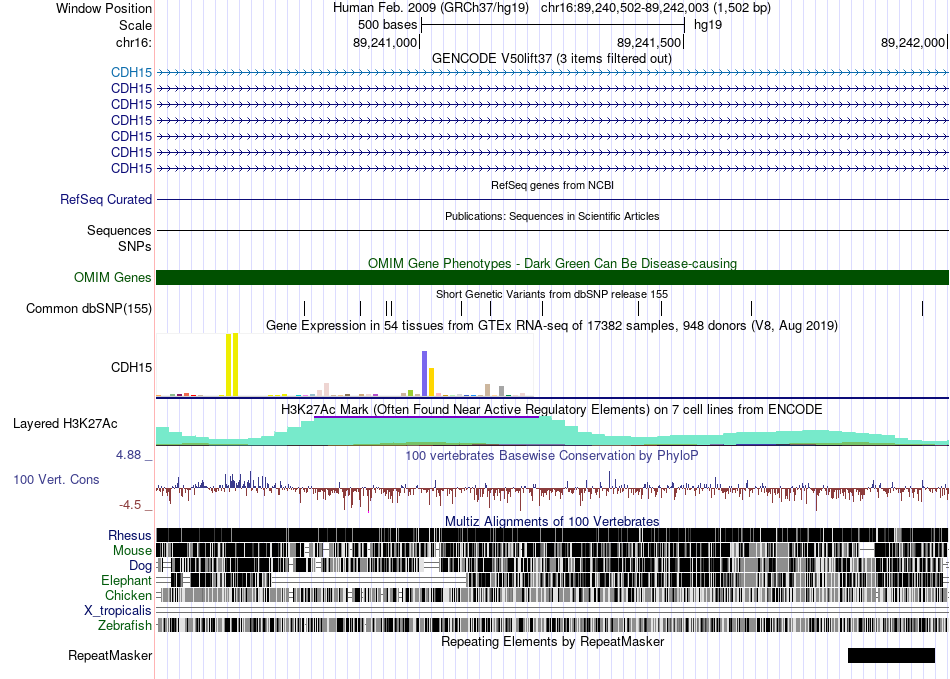Click the '500 bases' scale label
This screenshot has height=679, width=950.
(388, 25)
